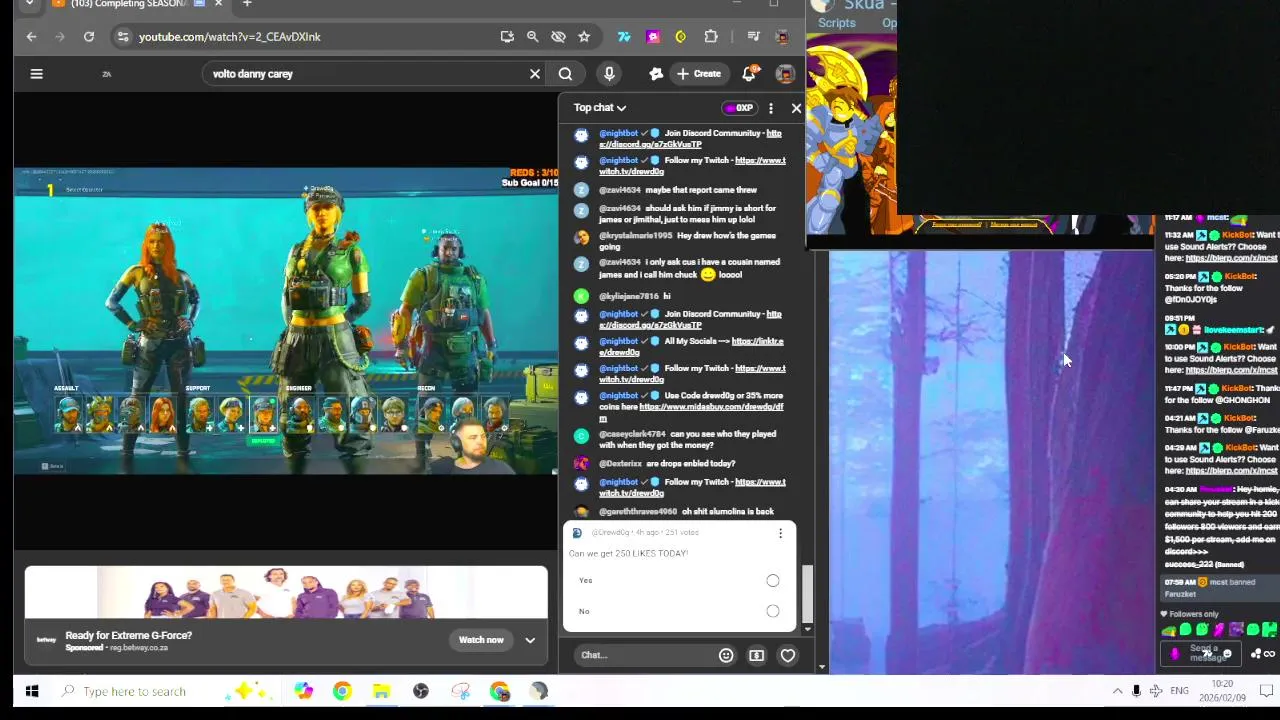1280x720 pixels.
Task: Go back using the browser back arrow
Action: tap(31, 37)
